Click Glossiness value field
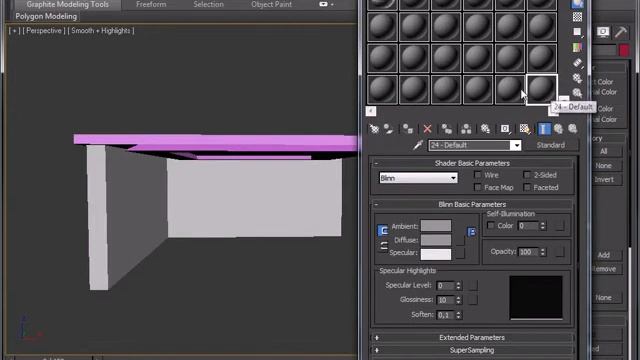 click(x=445, y=300)
